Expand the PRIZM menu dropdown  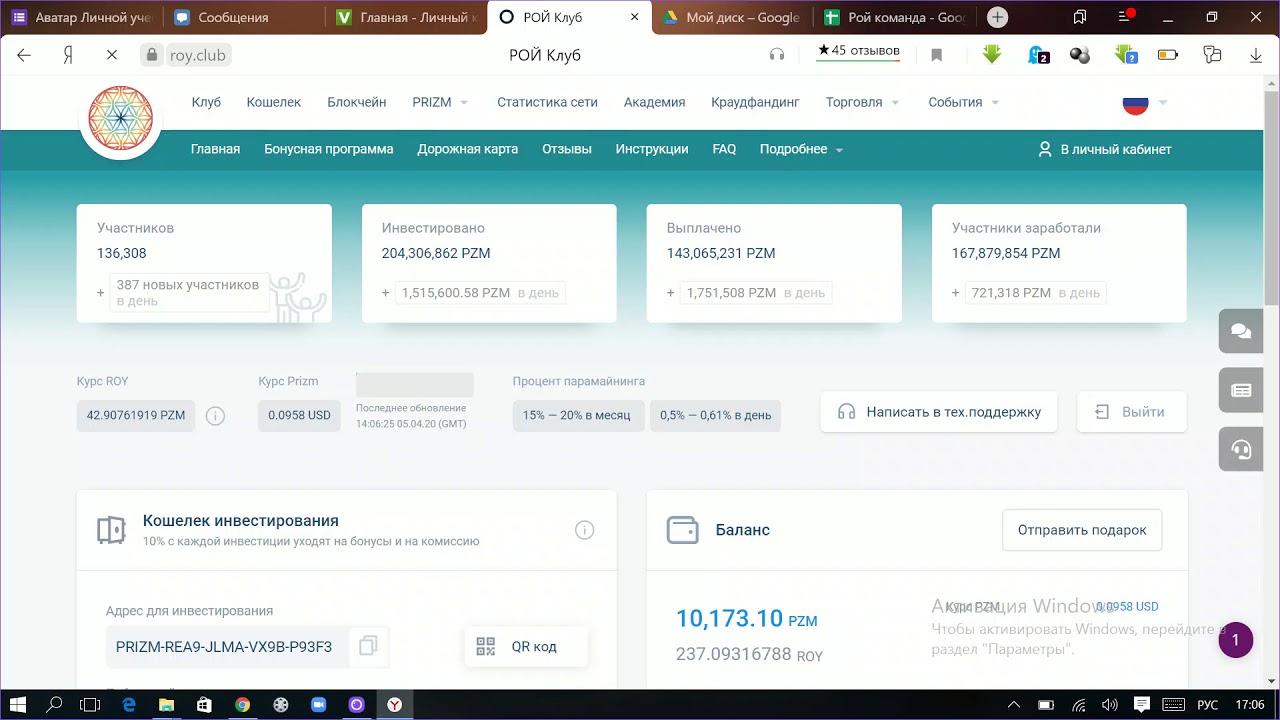point(440,102)
